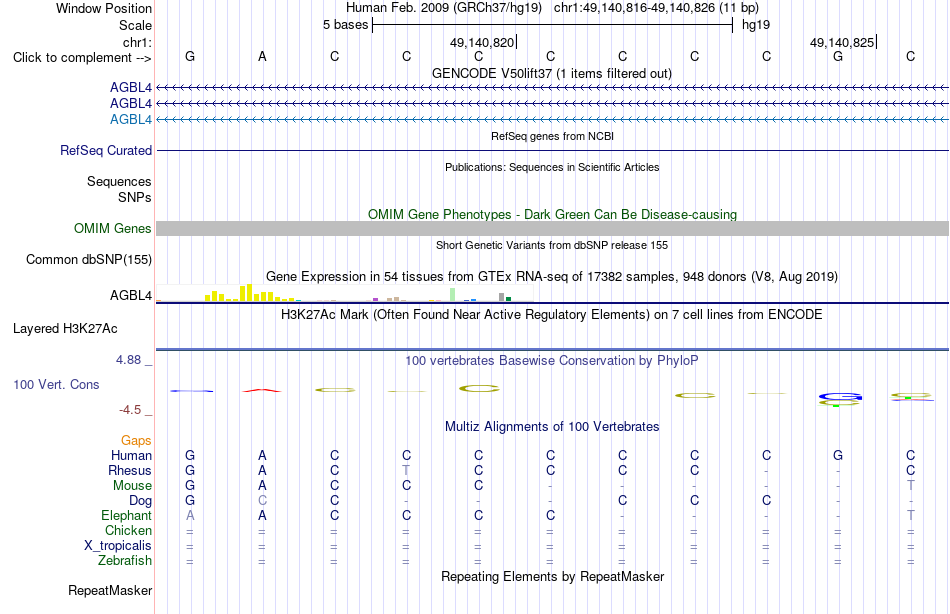Click the "Click to complement -->" label
Viewport: 950px width, 614px height.
pos(82,58)
